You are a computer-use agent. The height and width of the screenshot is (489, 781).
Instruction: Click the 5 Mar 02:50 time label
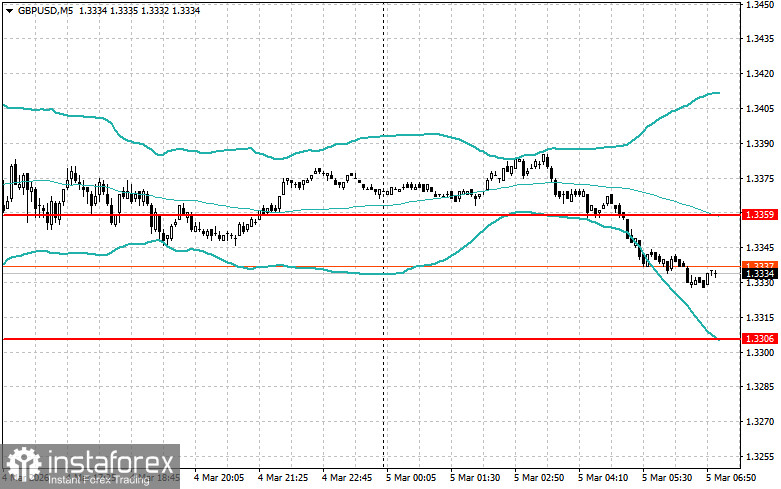click(x=539, y=478)
